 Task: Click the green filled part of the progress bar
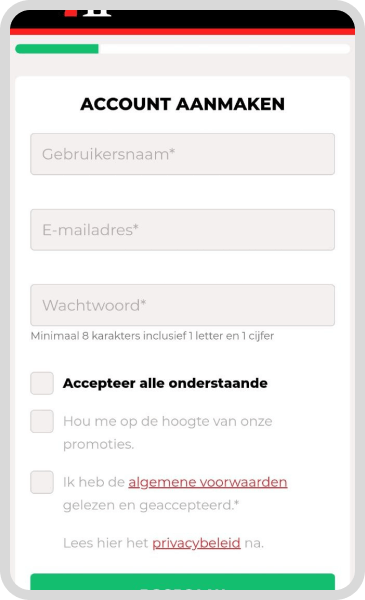pos(57,49)
